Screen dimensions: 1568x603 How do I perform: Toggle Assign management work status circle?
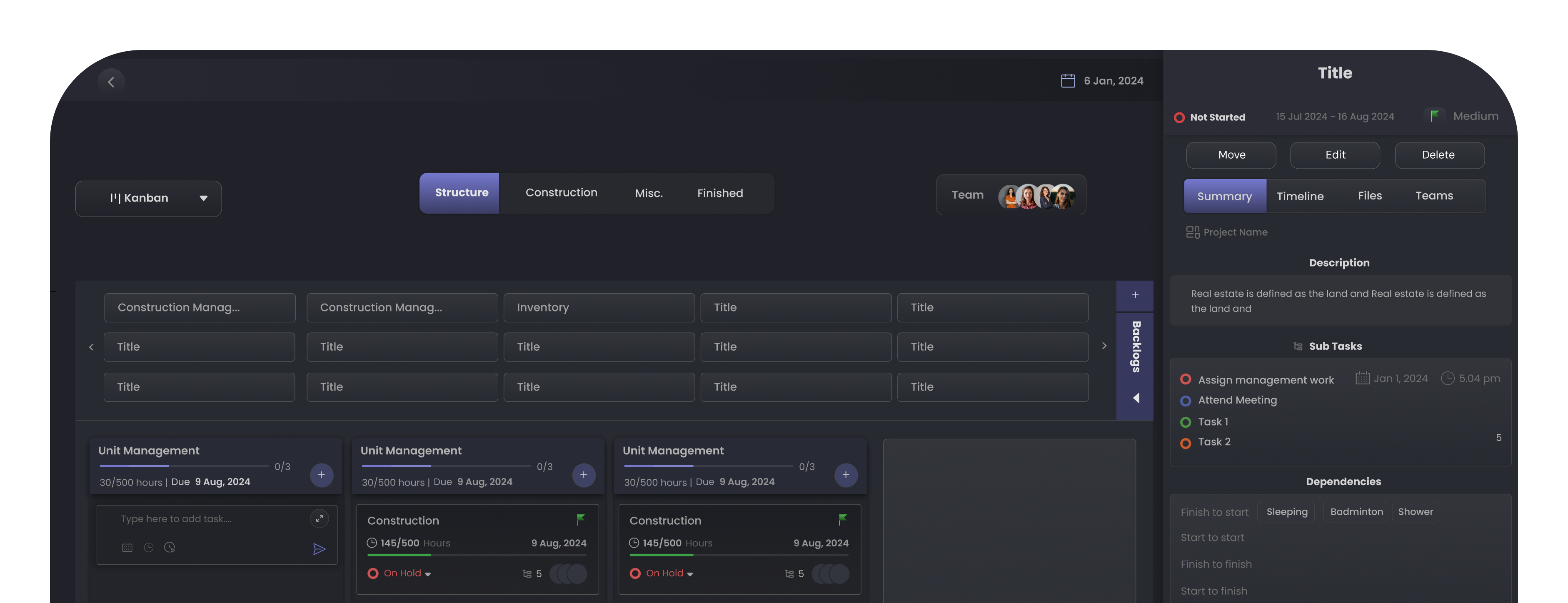click(x=1185, y=379)
